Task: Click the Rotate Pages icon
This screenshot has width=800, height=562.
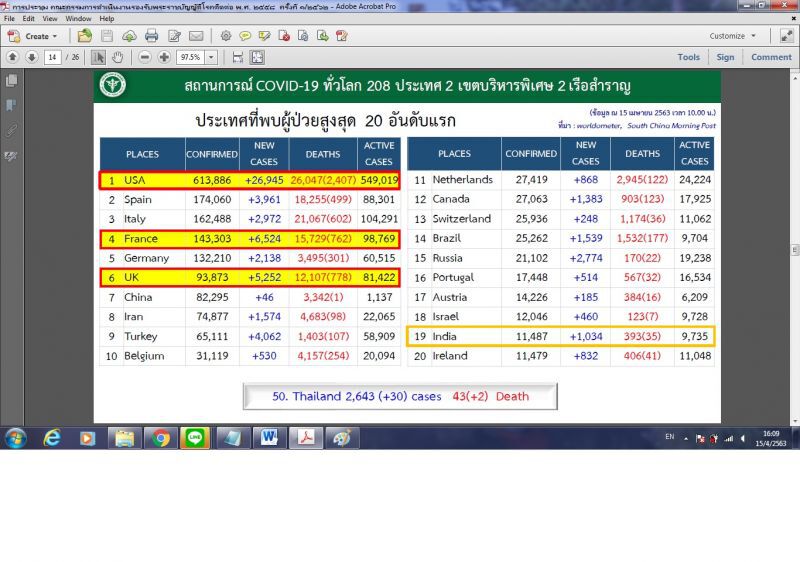Action: pyautogui.click(x=303, y=36)
